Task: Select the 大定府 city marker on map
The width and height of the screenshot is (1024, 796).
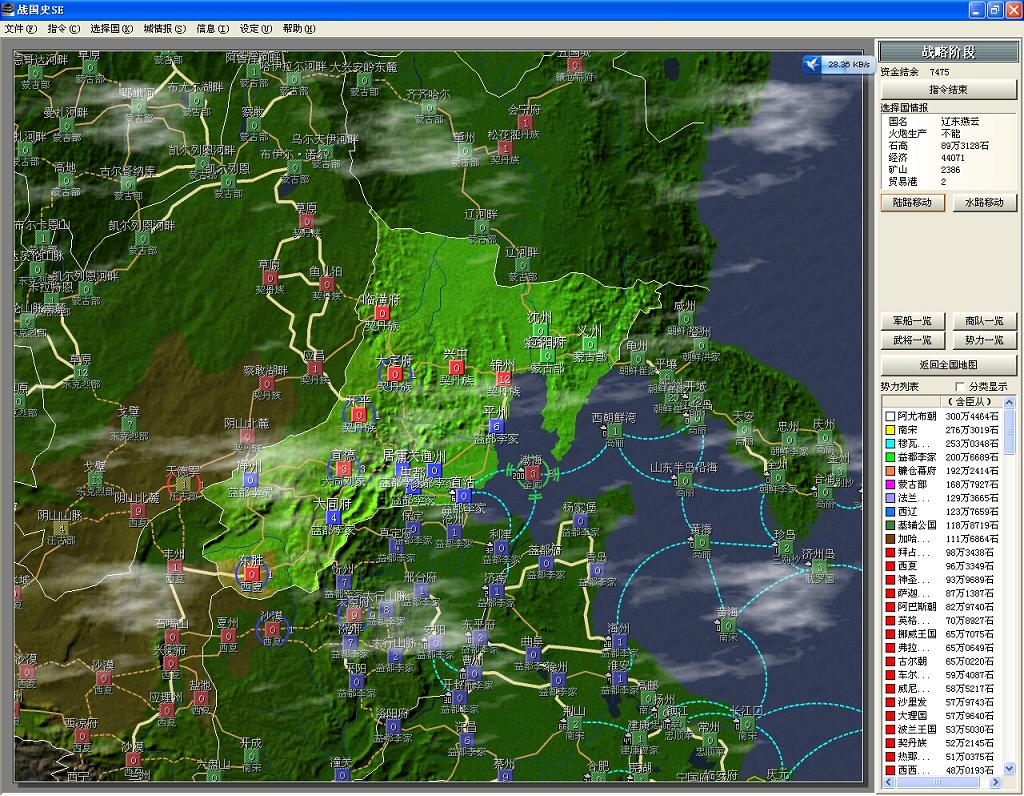Action: click(x=394, y=374)
